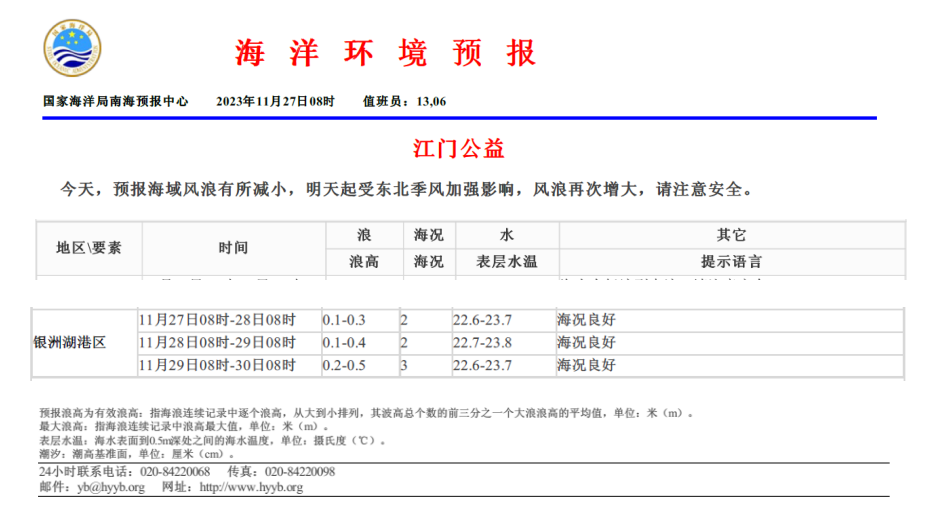Select the red heading 江门公益
The image size is (939, 529).
[x=459, y=149]
